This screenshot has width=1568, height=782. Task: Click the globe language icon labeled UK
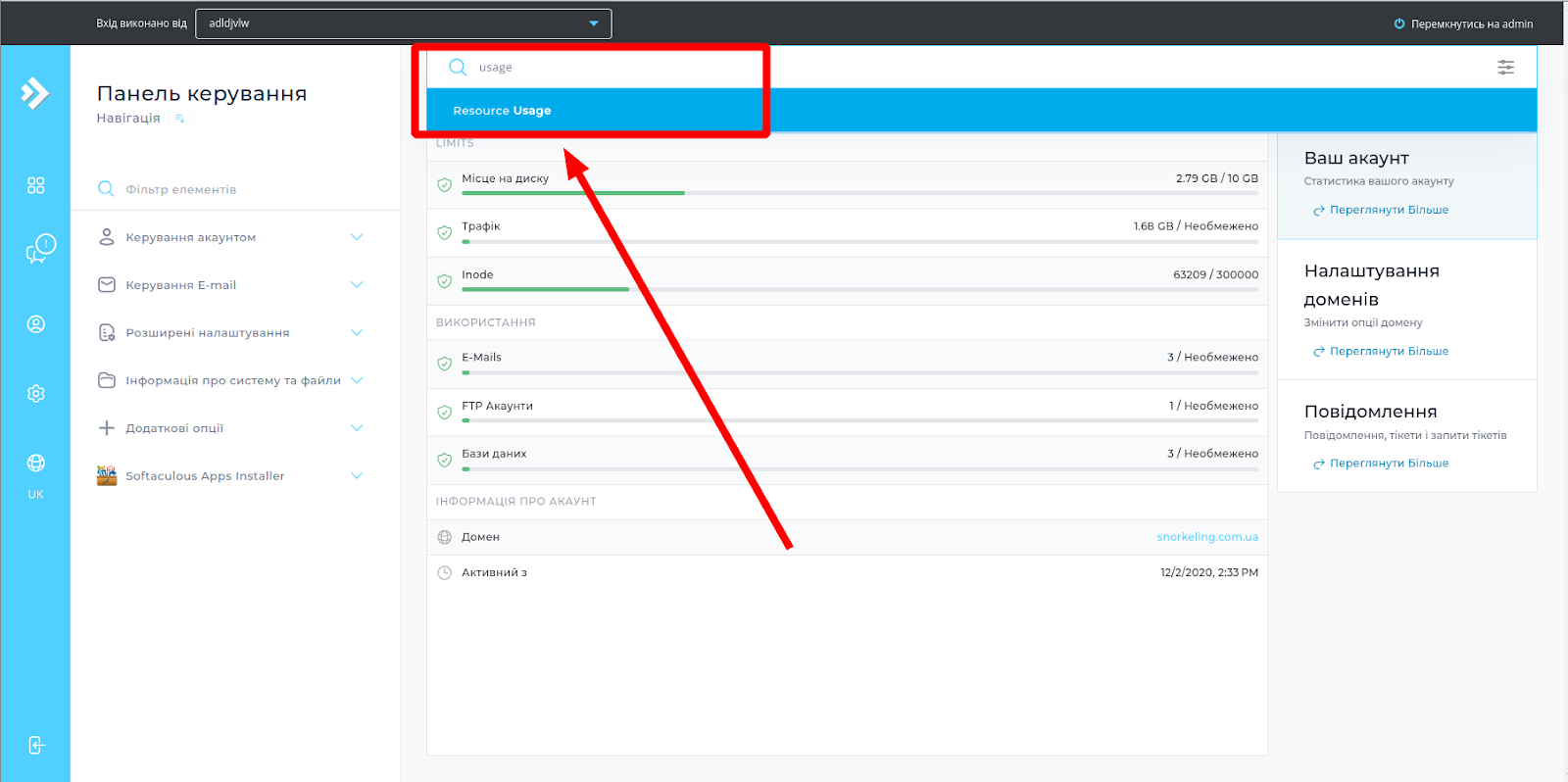coord(35,463)
